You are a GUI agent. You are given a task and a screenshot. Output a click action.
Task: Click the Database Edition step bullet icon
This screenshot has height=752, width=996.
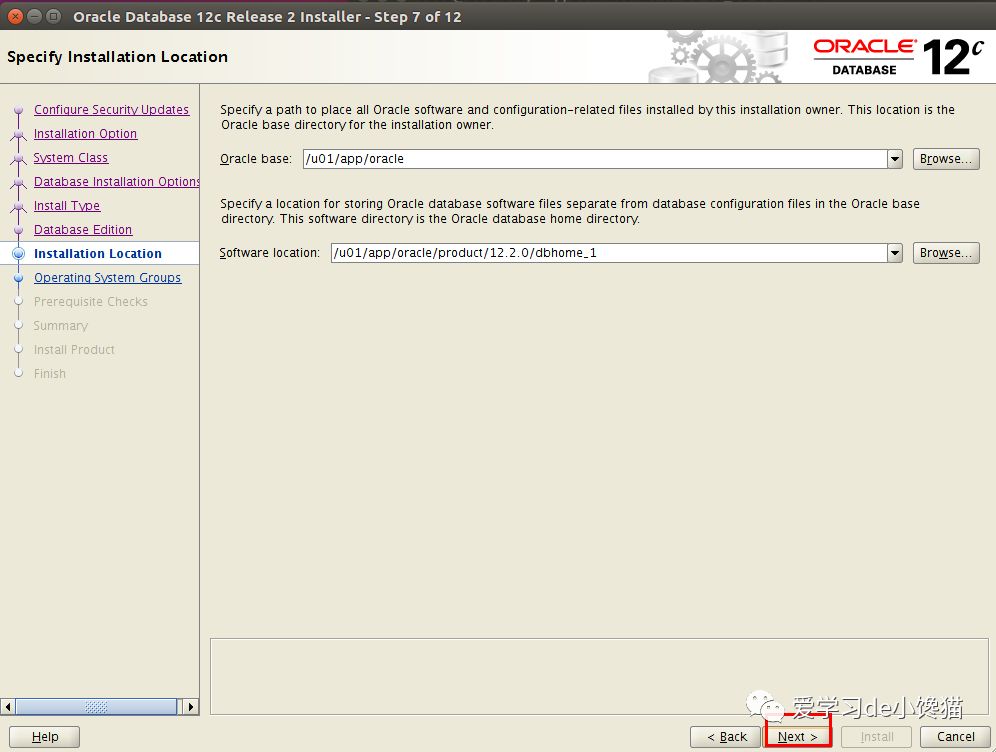click(x=18, y=230)
